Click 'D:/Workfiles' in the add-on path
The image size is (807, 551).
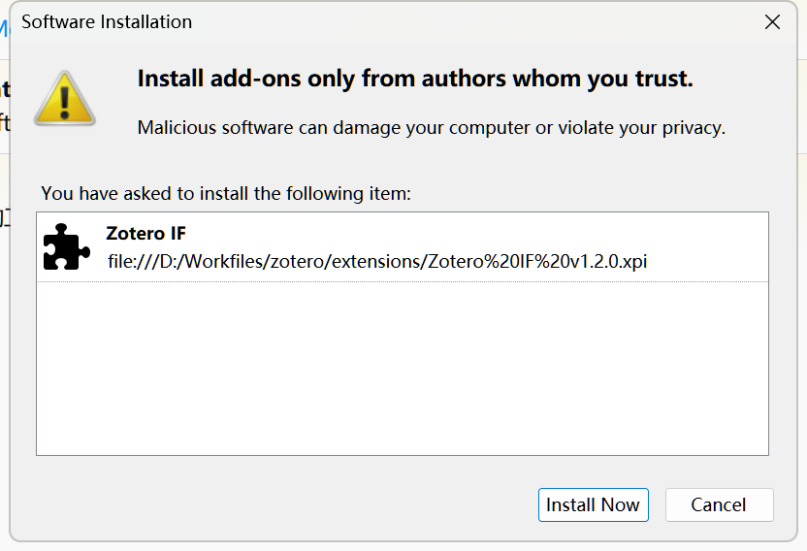(214, 261)
